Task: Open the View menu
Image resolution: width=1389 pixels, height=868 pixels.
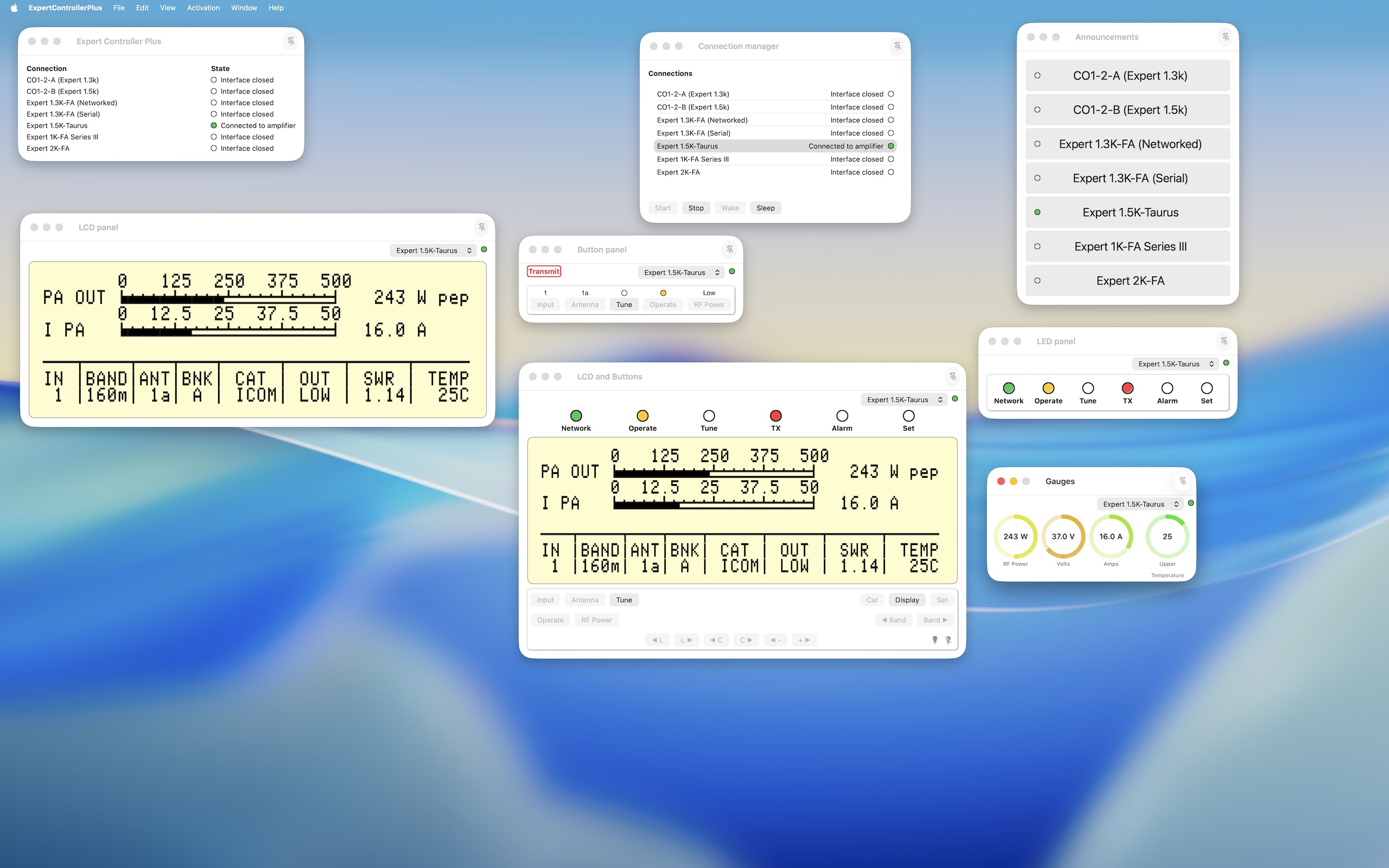Action: point(168,8)
